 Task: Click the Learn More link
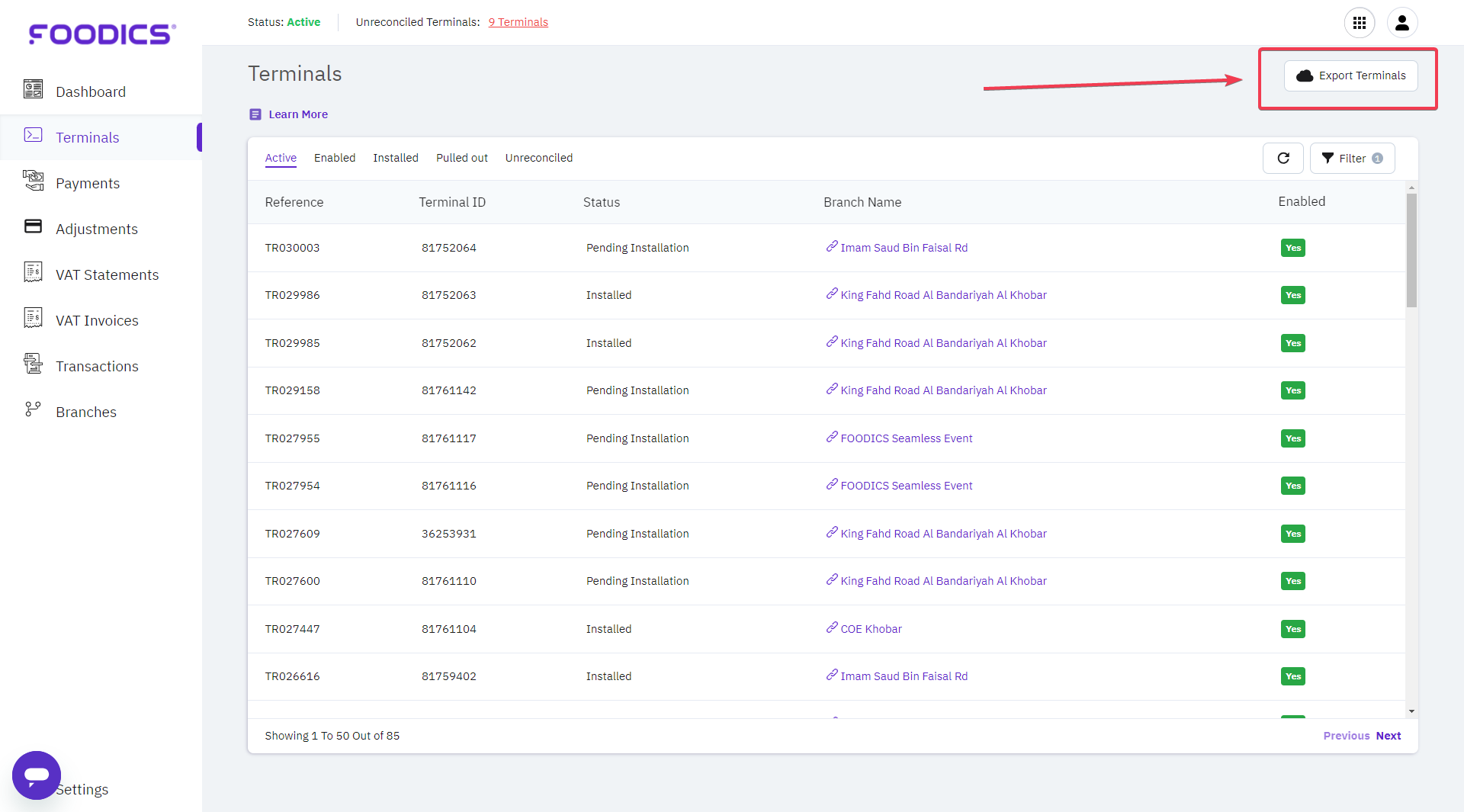coord(298,114)
